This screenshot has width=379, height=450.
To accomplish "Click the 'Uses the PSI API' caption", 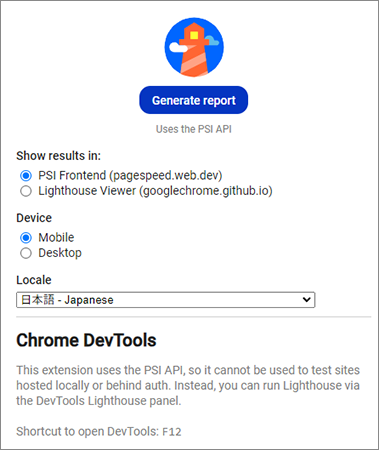I will pos(194,129).
